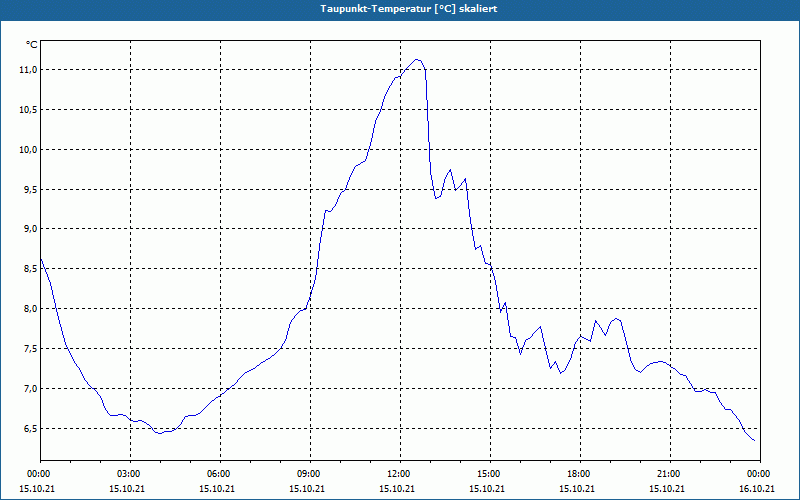
Task: Click the 7,5 y-axis label
Action: tap(30, 348)
